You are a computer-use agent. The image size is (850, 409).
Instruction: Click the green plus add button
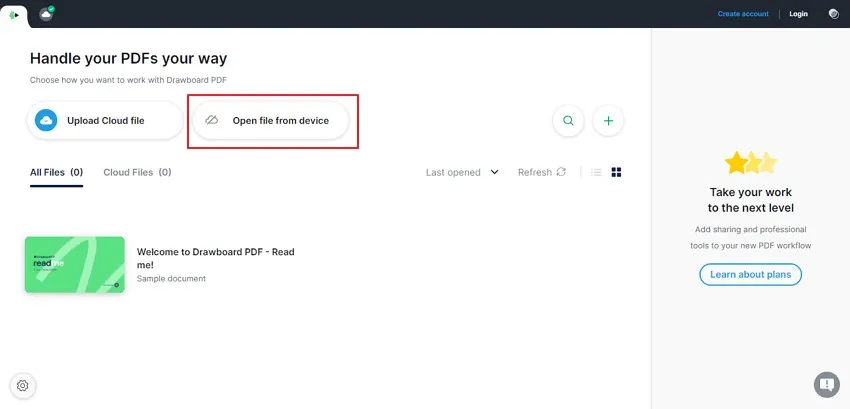[608, 120]
